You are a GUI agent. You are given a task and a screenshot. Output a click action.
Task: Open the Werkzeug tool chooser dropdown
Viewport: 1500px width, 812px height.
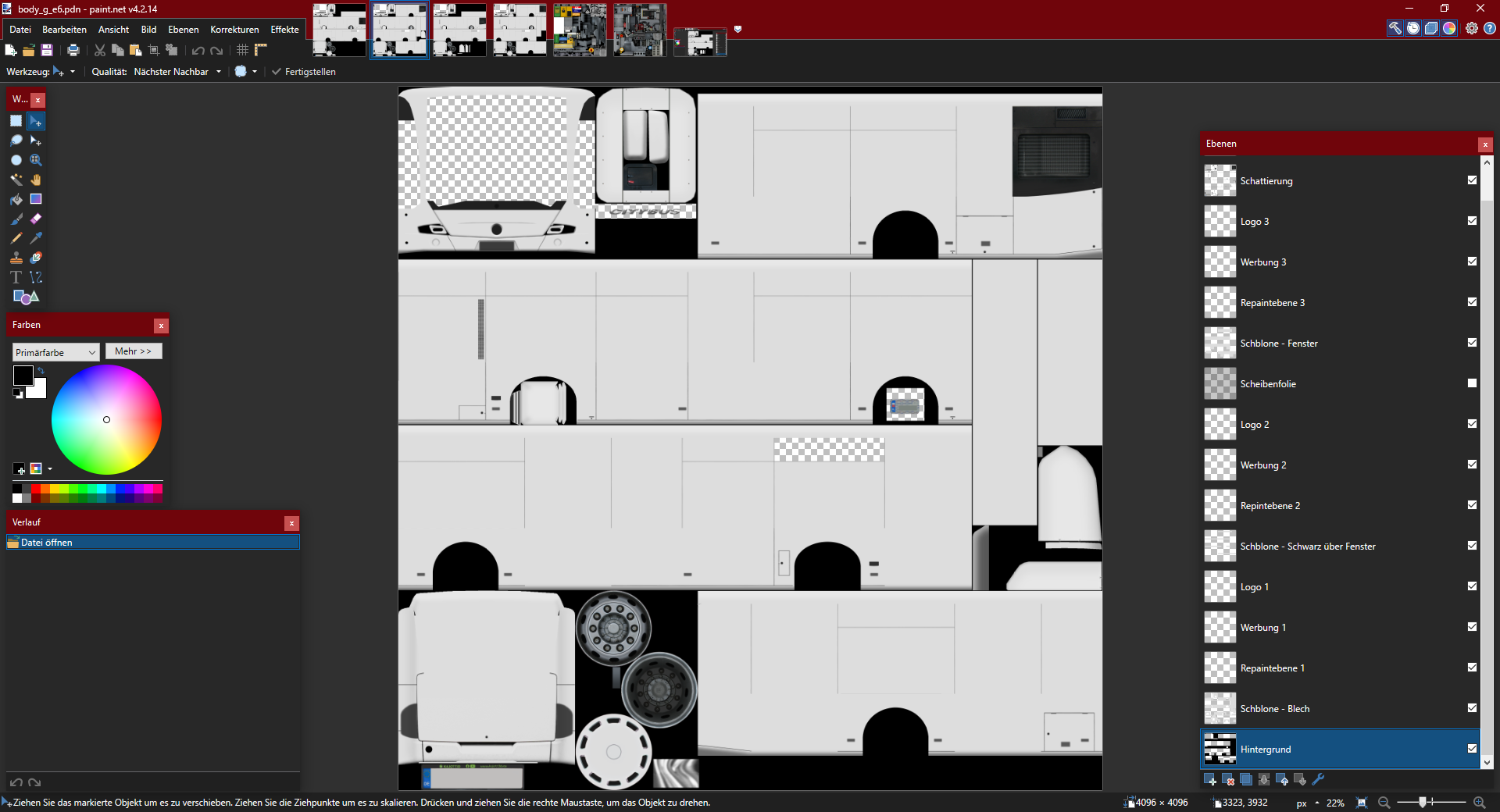[x=64, y=72]
